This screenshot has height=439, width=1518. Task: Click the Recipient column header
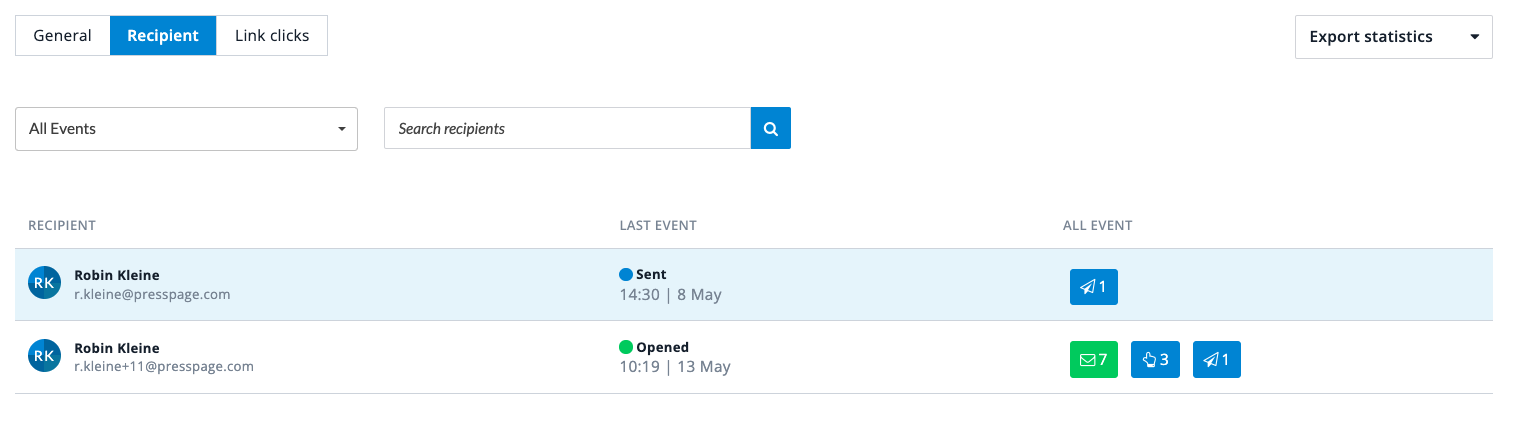click(62, 226)
